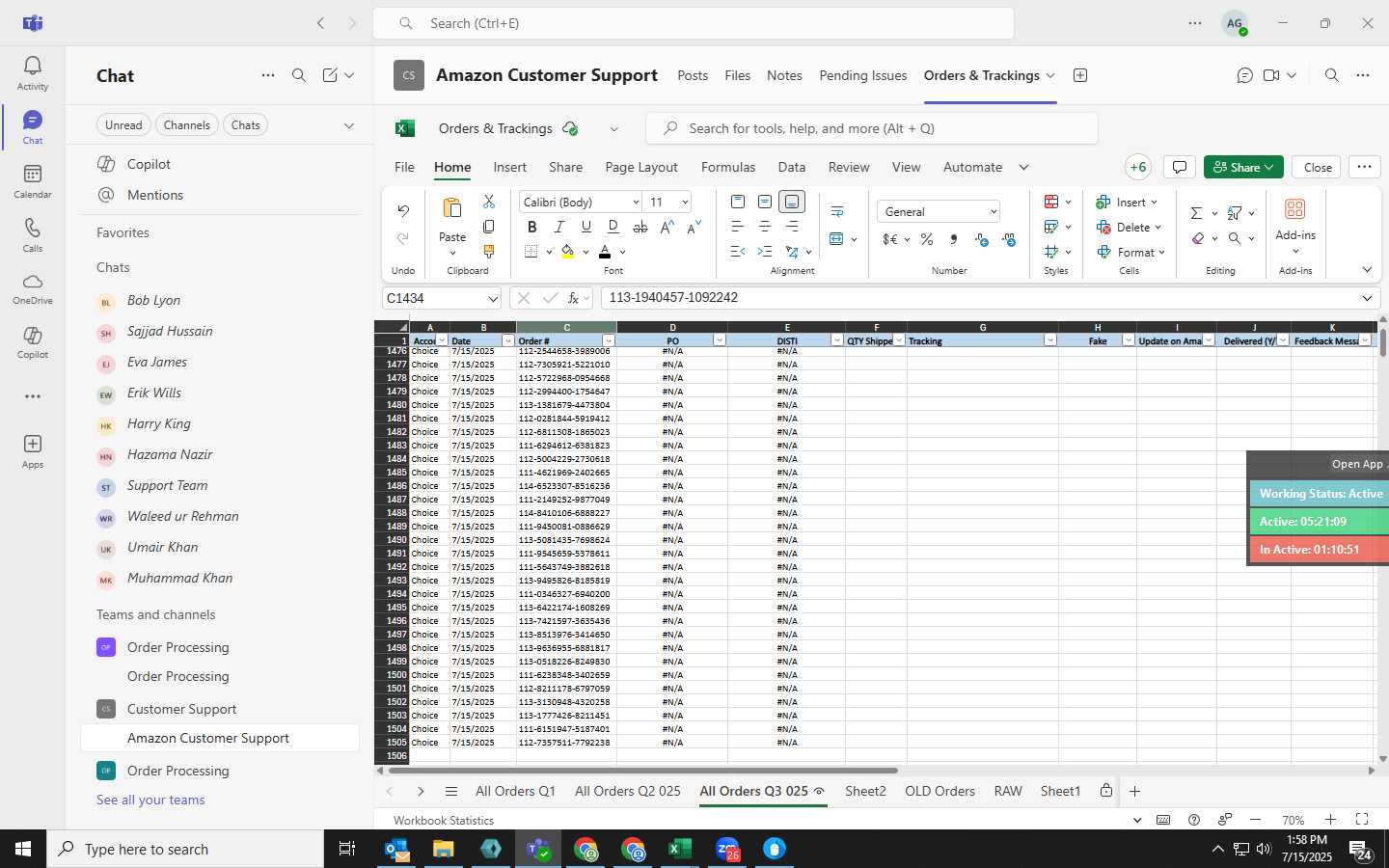The image size is (1389, 868).
Task: Increase font size with the grow-font icon
Action: [x=667, y=227]
